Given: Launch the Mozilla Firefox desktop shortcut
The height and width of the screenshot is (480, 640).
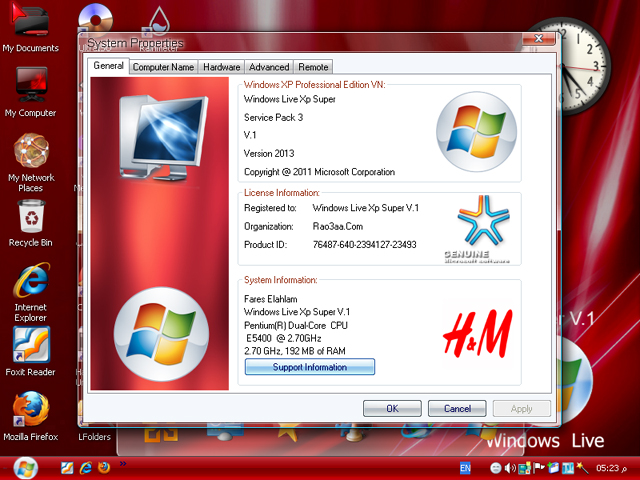Looking at the screenshot, I should [x=31, y=416].
